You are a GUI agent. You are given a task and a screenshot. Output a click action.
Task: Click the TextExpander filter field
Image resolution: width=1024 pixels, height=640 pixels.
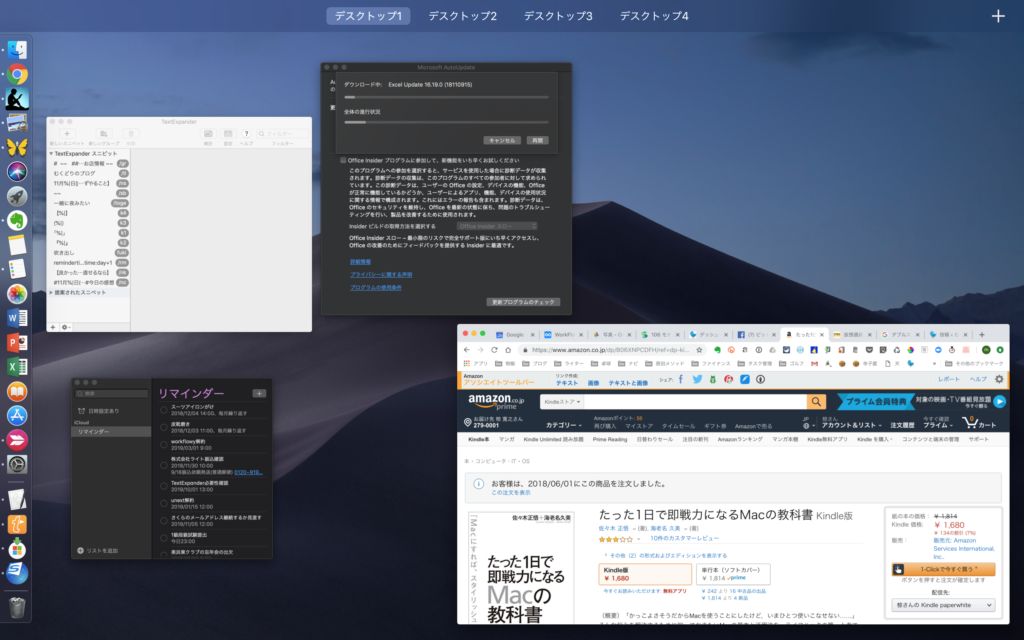282,134
